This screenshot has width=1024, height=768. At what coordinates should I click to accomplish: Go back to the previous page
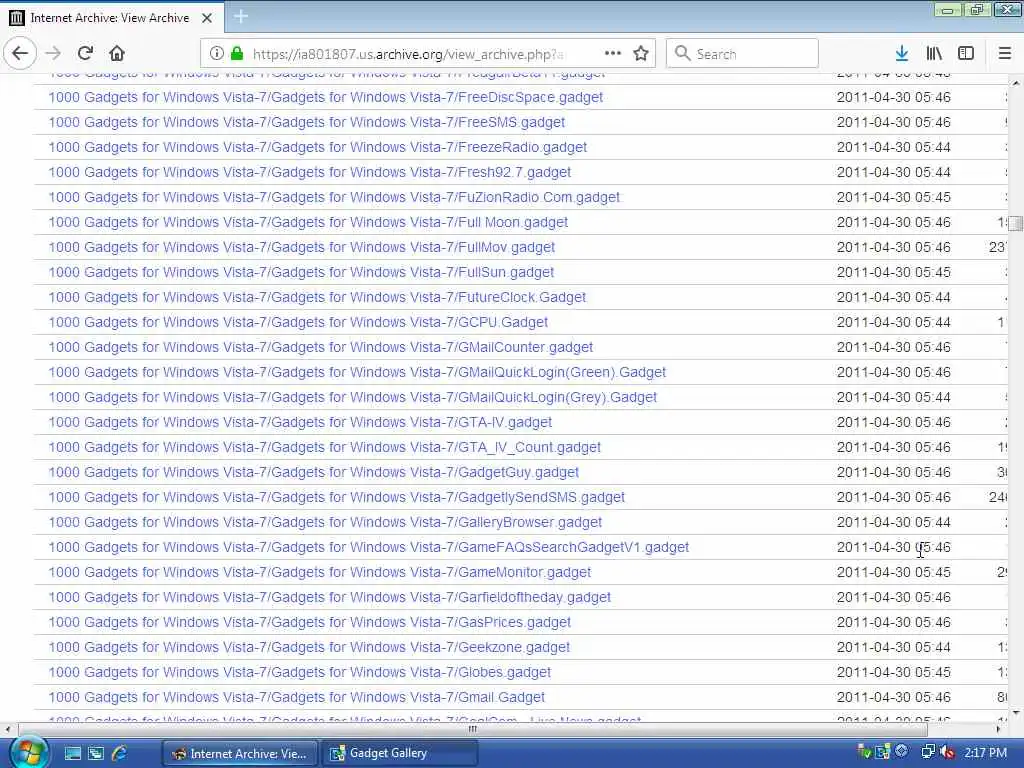click(x=20, y=54)
